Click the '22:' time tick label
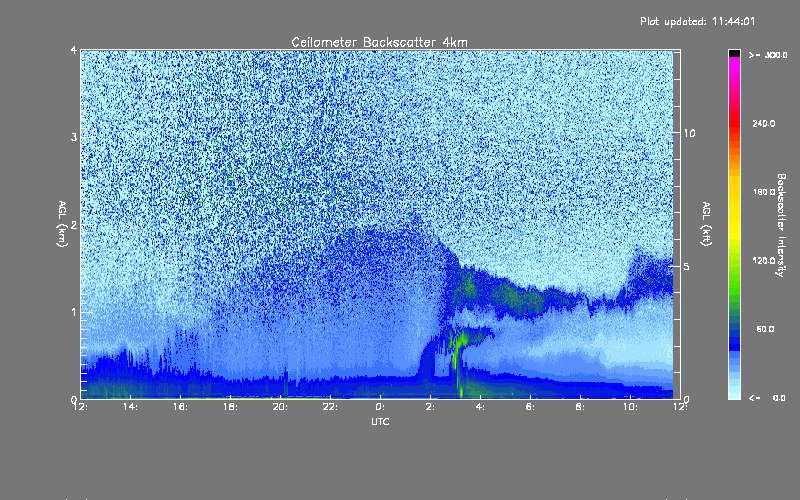 pos(331,407)
